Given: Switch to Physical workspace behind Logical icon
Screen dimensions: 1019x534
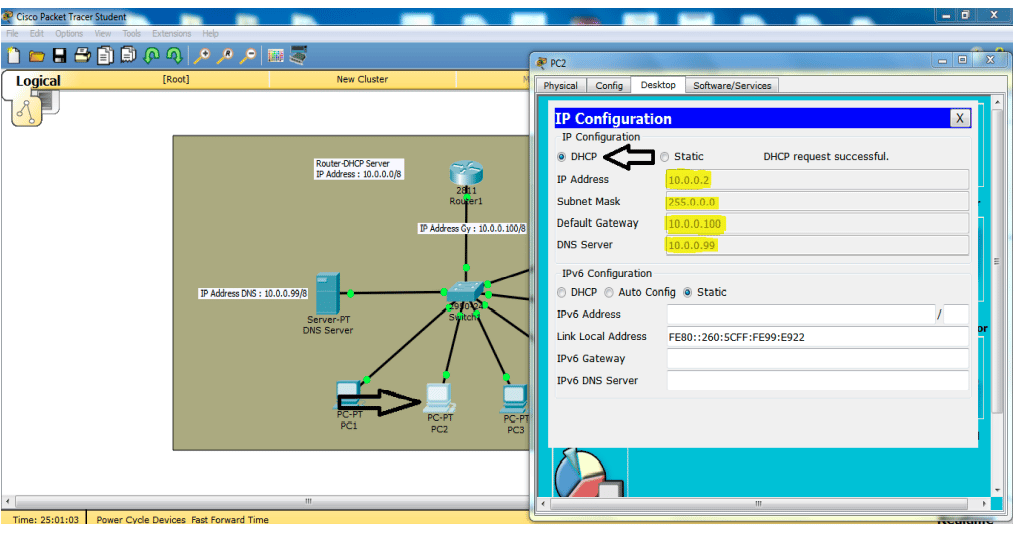Looking at the screenshot, I should click(x=49, y=101).
